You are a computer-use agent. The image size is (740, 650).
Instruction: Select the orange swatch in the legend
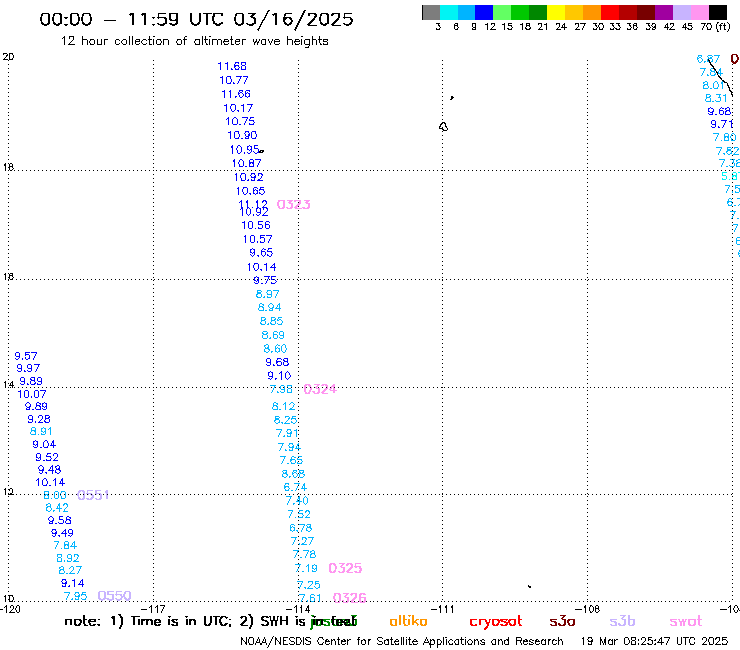point(592,12)
